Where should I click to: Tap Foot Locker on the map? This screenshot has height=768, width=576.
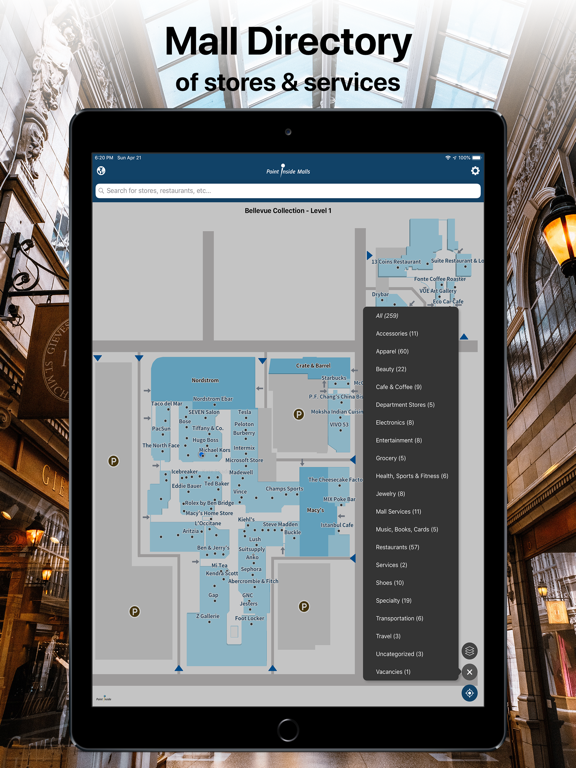click(249, 618)
